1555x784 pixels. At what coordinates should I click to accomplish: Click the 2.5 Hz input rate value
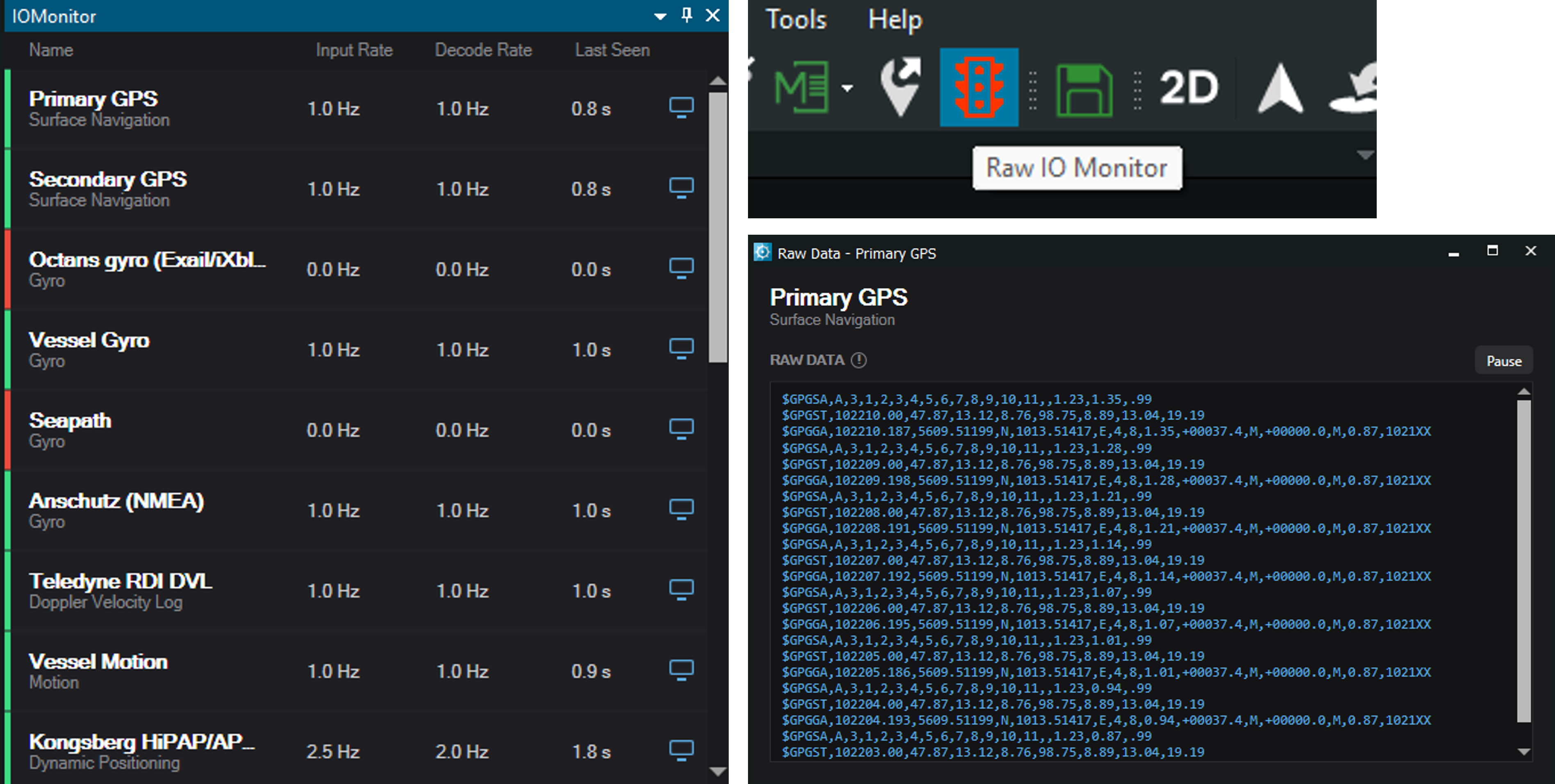[x=333, y=751]
